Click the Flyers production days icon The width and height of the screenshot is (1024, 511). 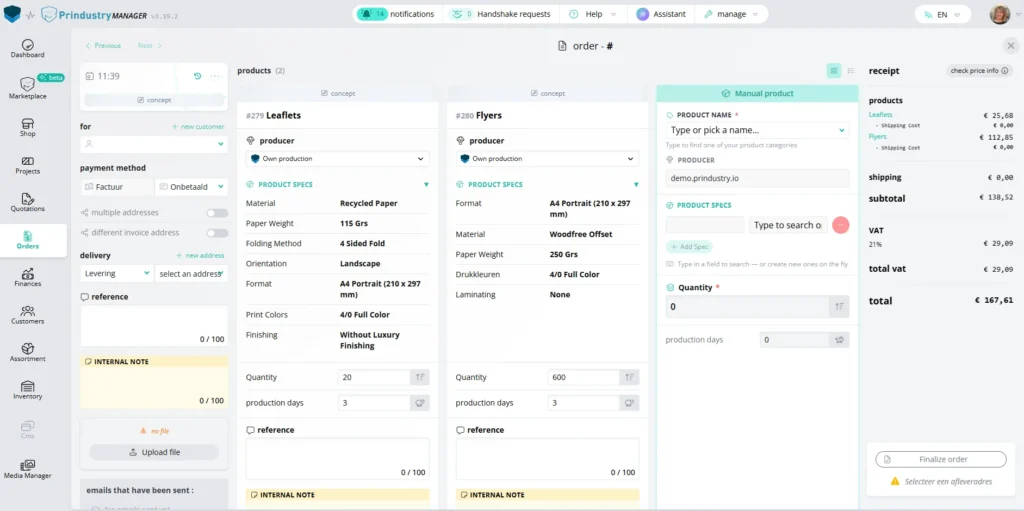[x=630, y=403]
